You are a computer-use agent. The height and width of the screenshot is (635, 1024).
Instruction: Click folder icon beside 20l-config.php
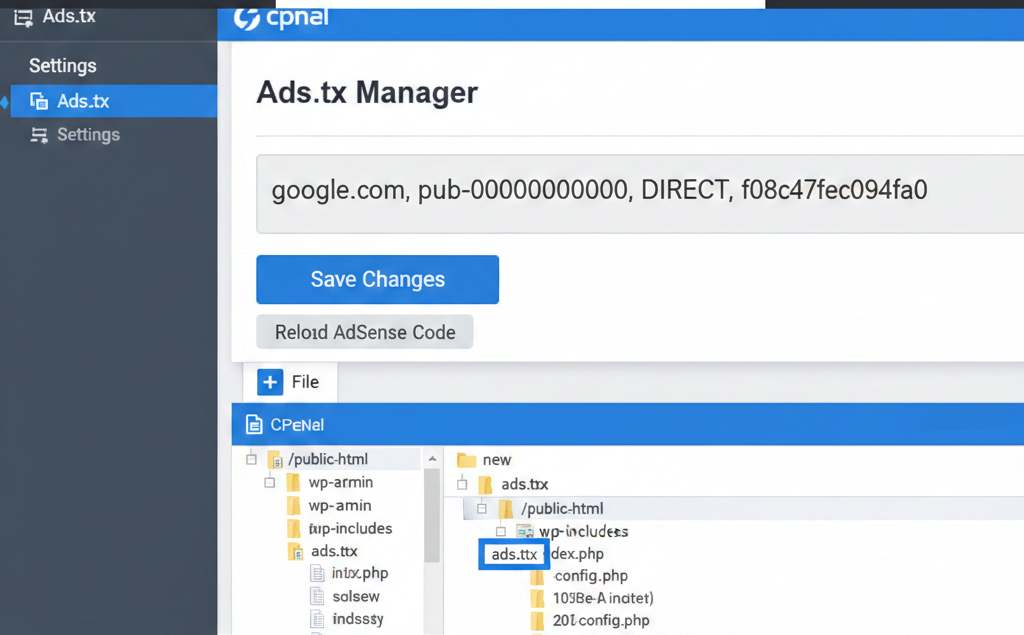(x=538, y=621)
